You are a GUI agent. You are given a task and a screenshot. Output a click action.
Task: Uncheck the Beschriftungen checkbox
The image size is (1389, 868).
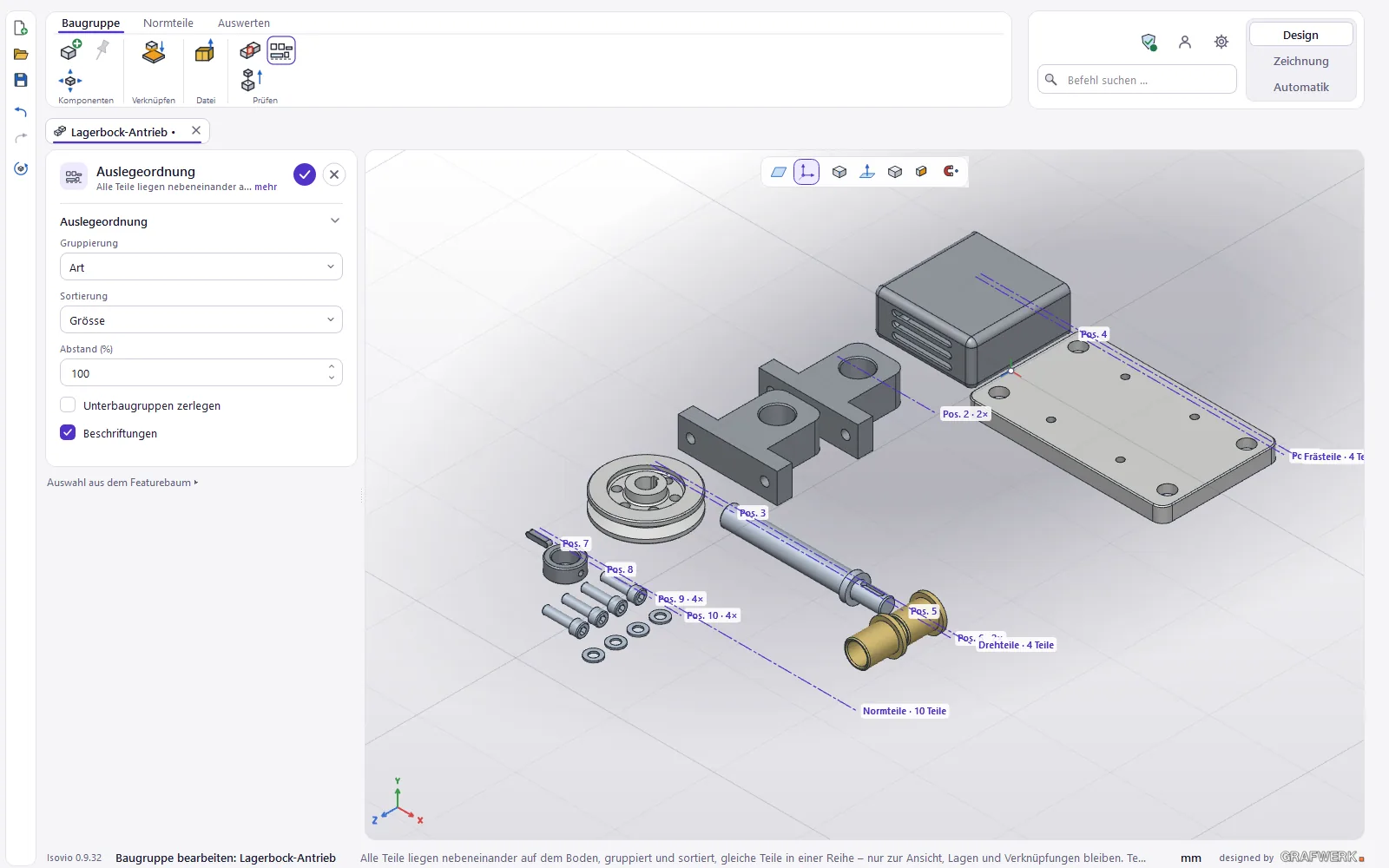coord(68,432)
